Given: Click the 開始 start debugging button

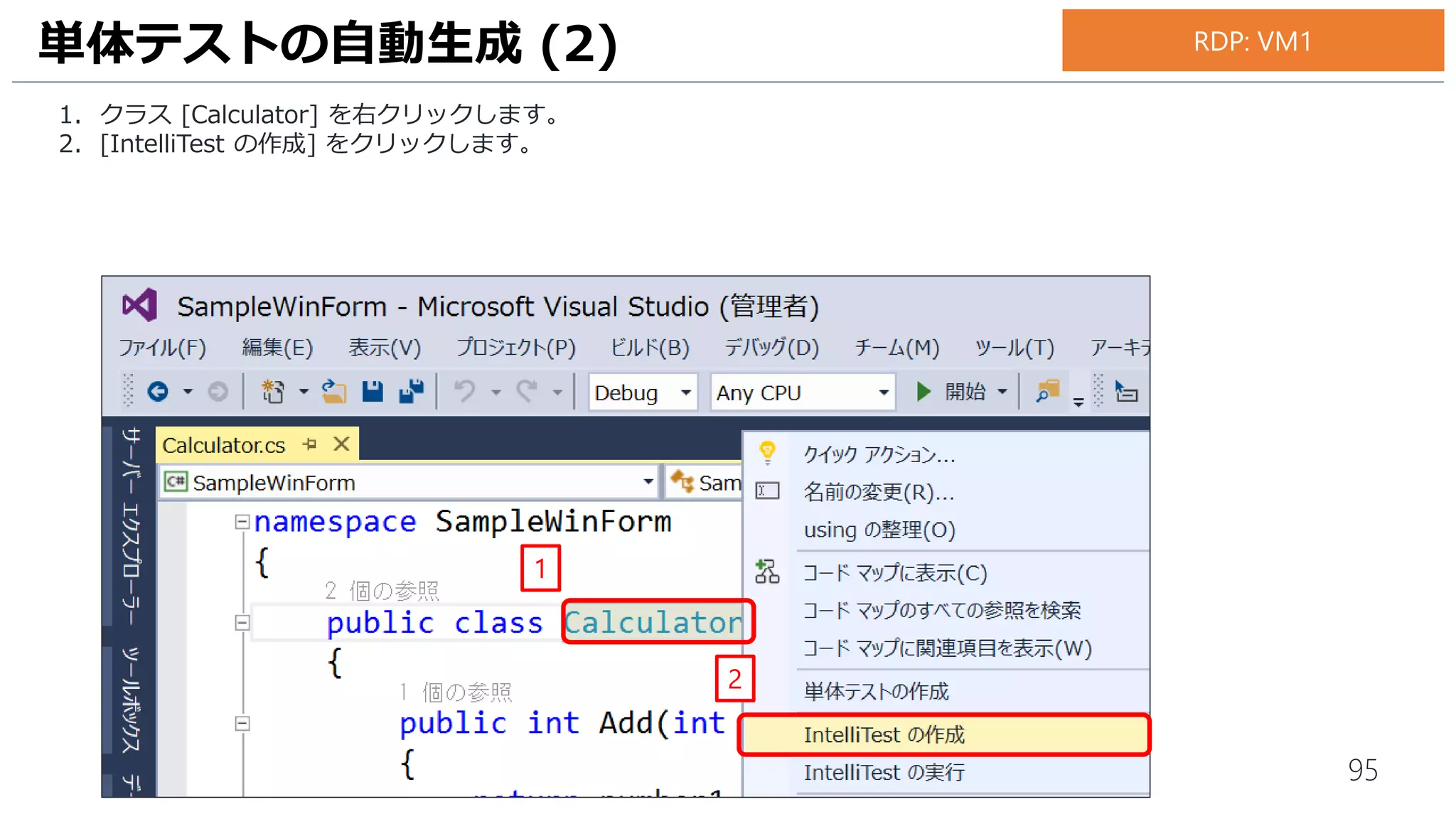Looking at the screenshot, I should (965, 392).
